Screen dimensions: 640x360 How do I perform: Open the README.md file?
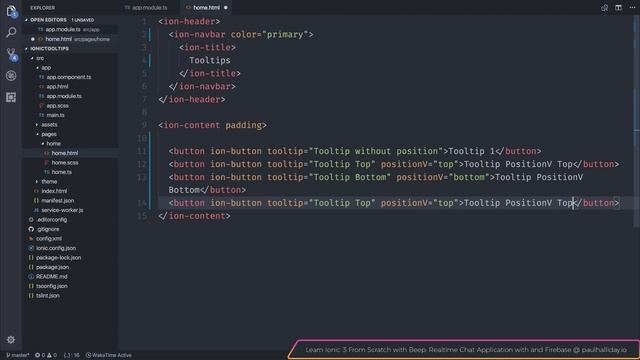tap(70, 276)
